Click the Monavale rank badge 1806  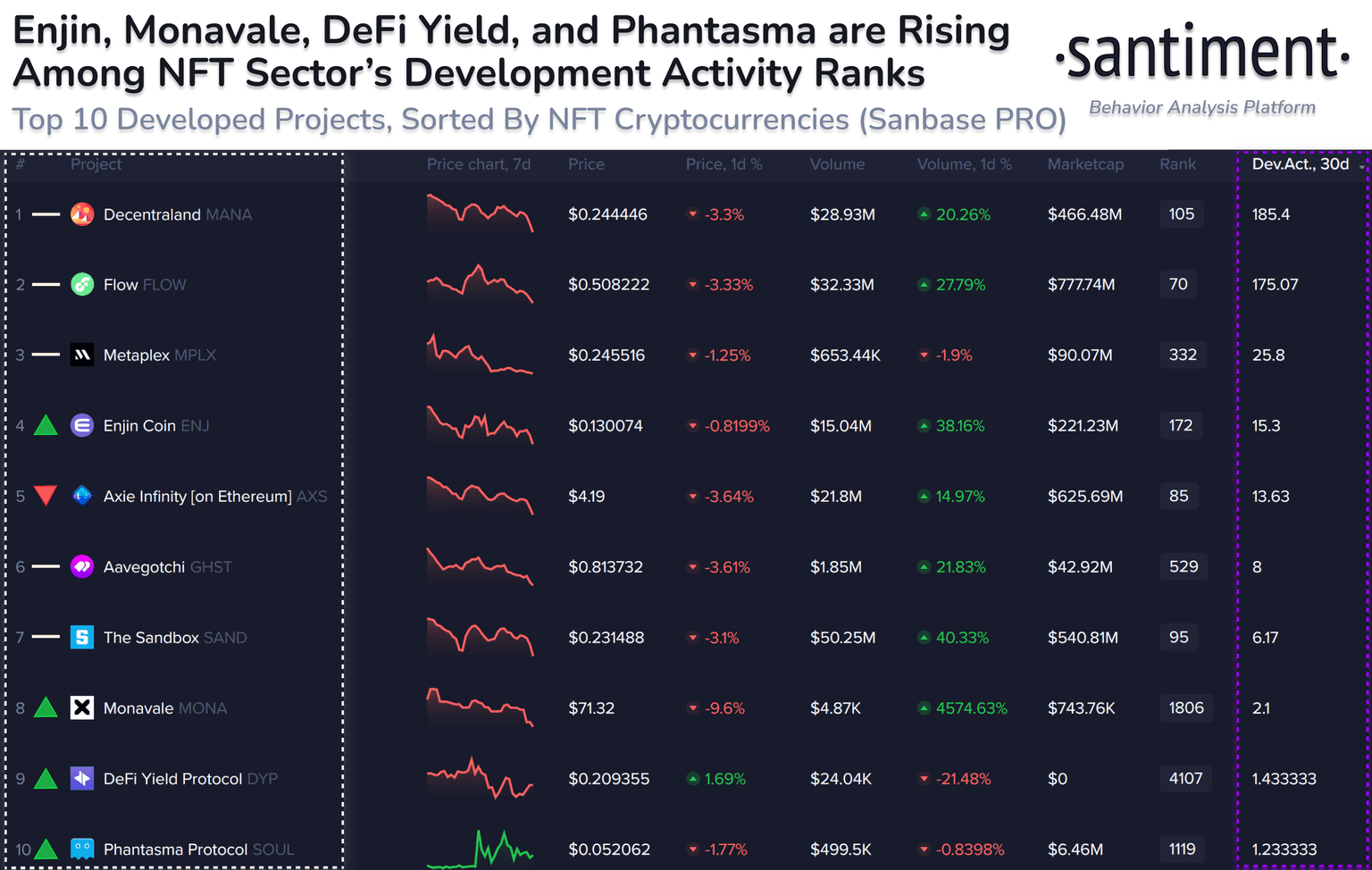coord(1186,707)
